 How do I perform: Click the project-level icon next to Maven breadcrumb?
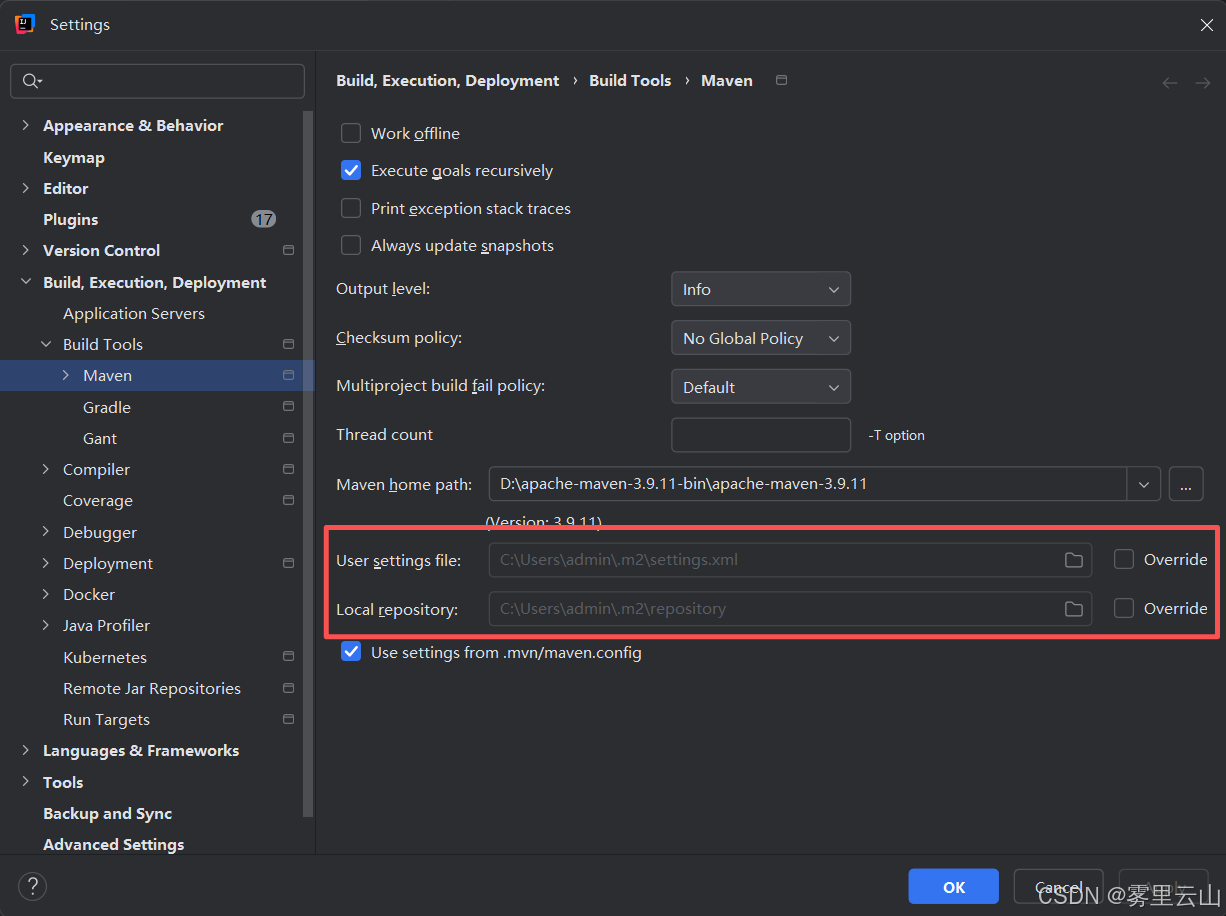[782, 80]
